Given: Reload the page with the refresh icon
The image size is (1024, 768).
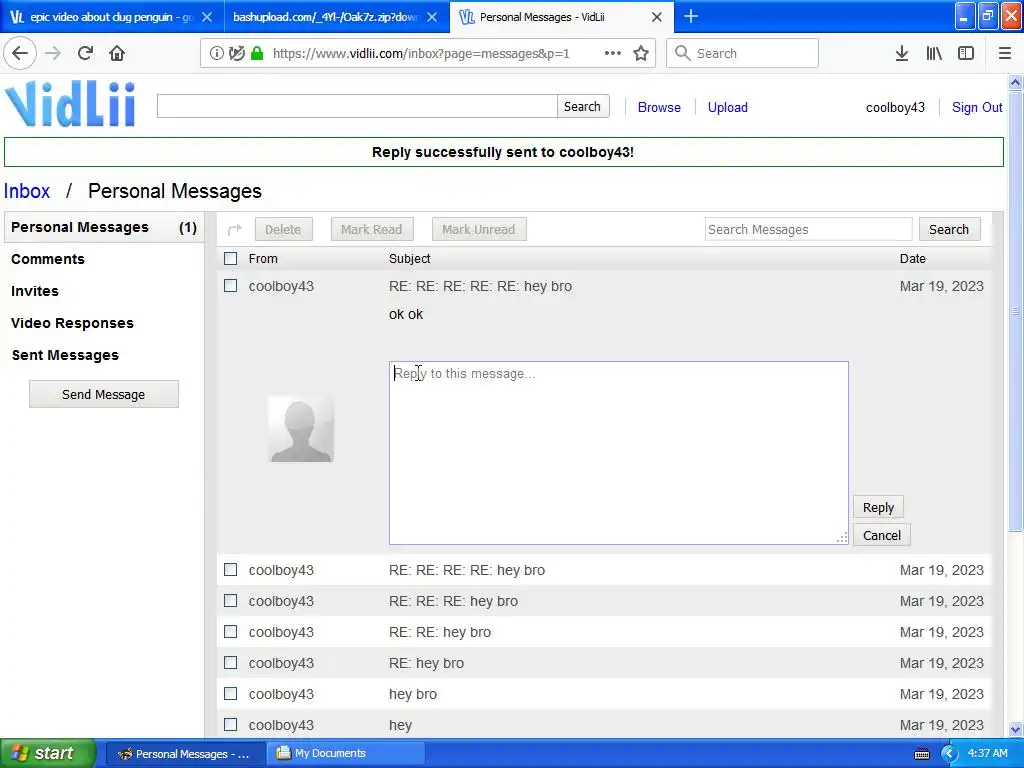Looking at the screenshot, I should click(x=86, y=53).
